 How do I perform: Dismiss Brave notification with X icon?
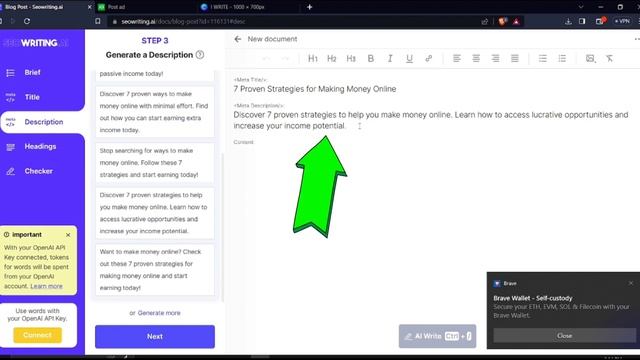click(631, 283)
